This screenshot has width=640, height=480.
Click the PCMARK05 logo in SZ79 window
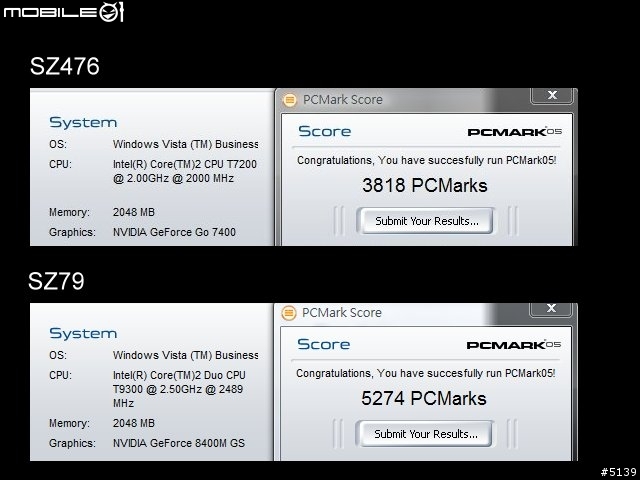point(514,345)
